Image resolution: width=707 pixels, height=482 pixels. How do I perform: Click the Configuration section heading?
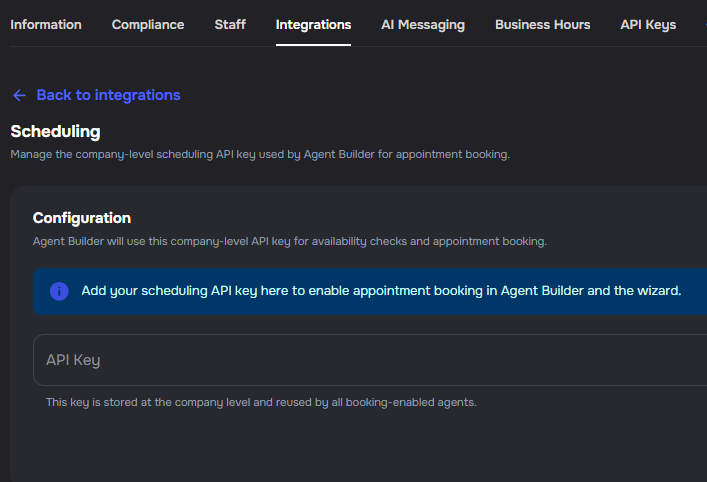(82, 217)
